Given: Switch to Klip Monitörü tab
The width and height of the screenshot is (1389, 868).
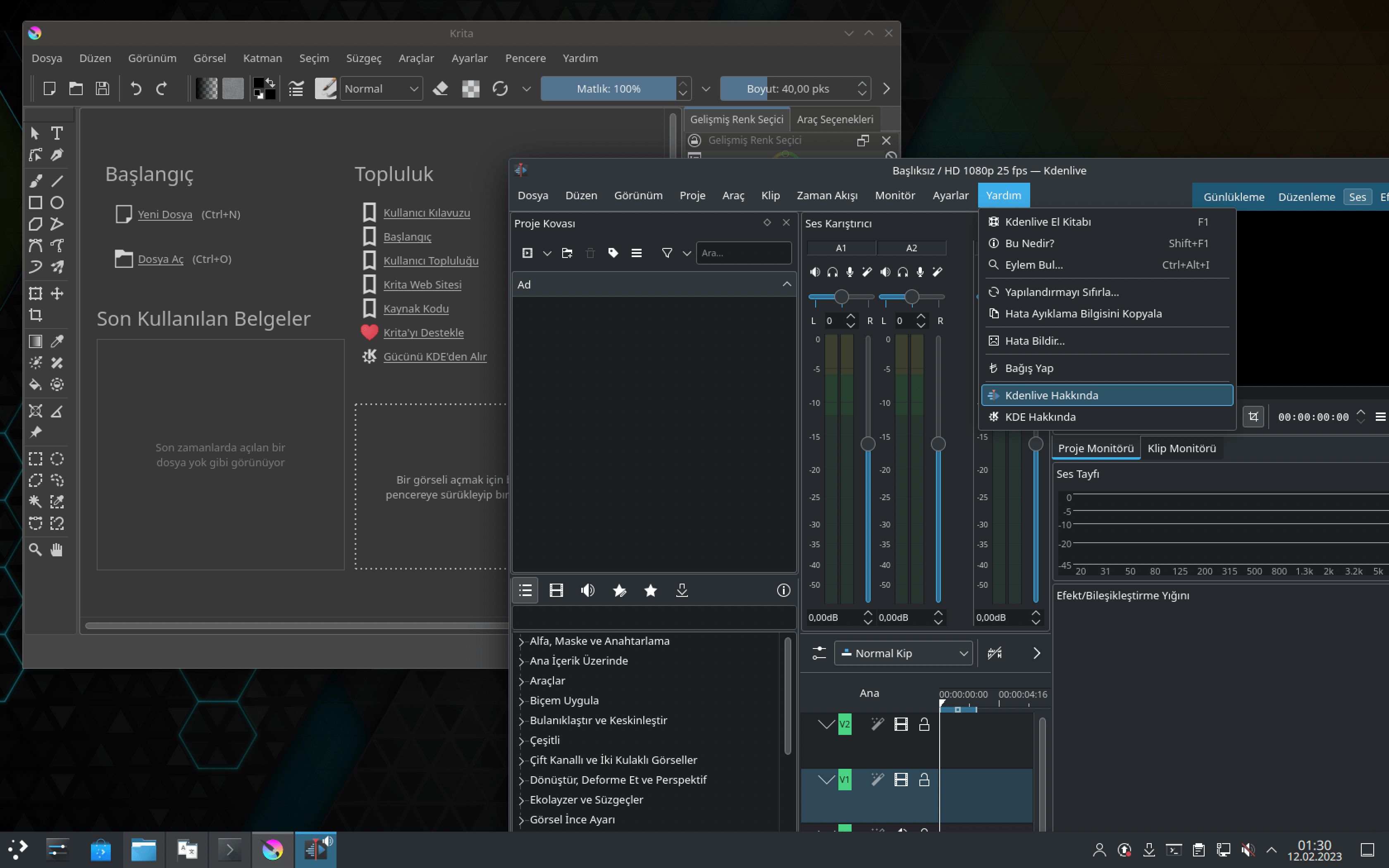Looking at the screenshot, I should 1181,448.
